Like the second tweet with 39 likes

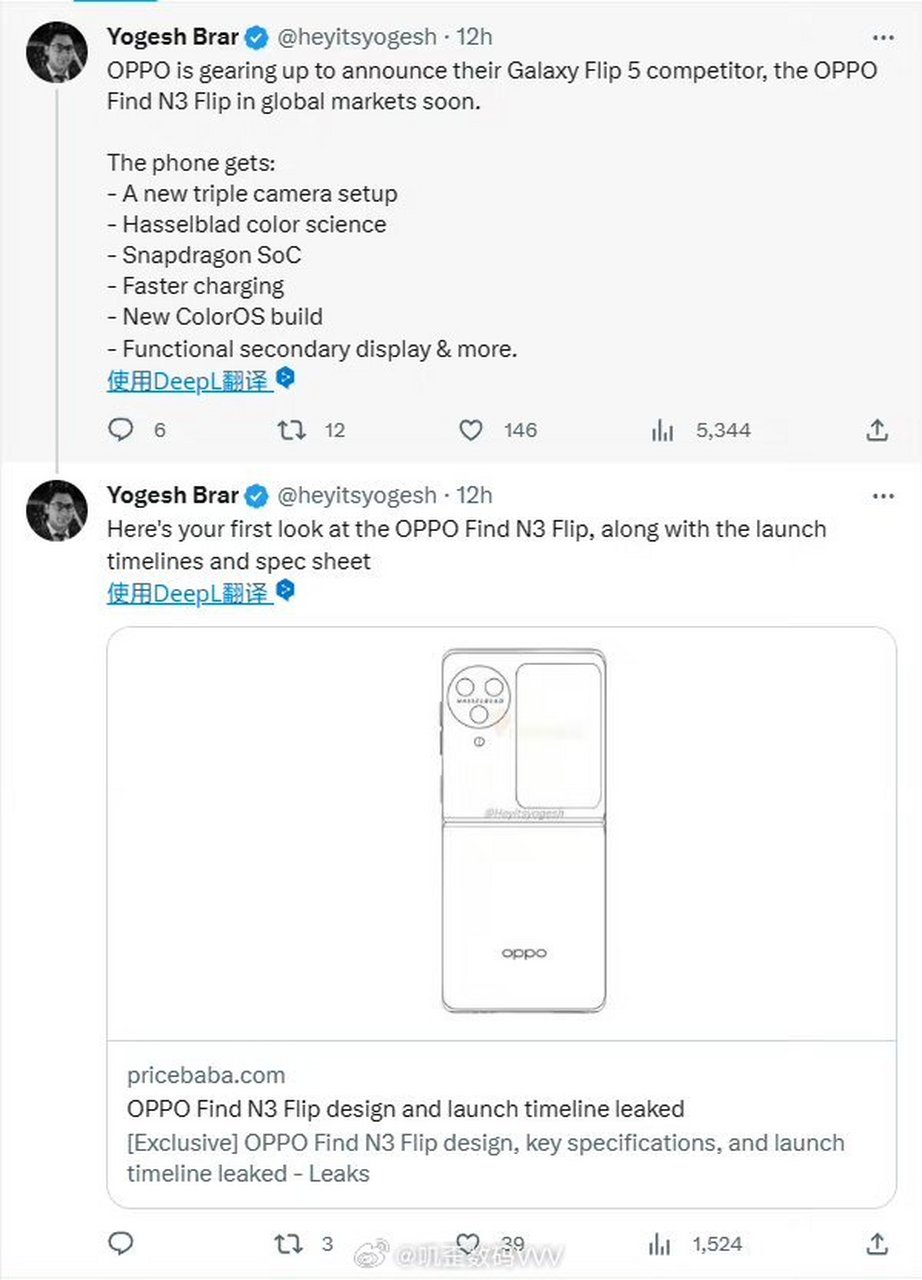pos(470,1244)
